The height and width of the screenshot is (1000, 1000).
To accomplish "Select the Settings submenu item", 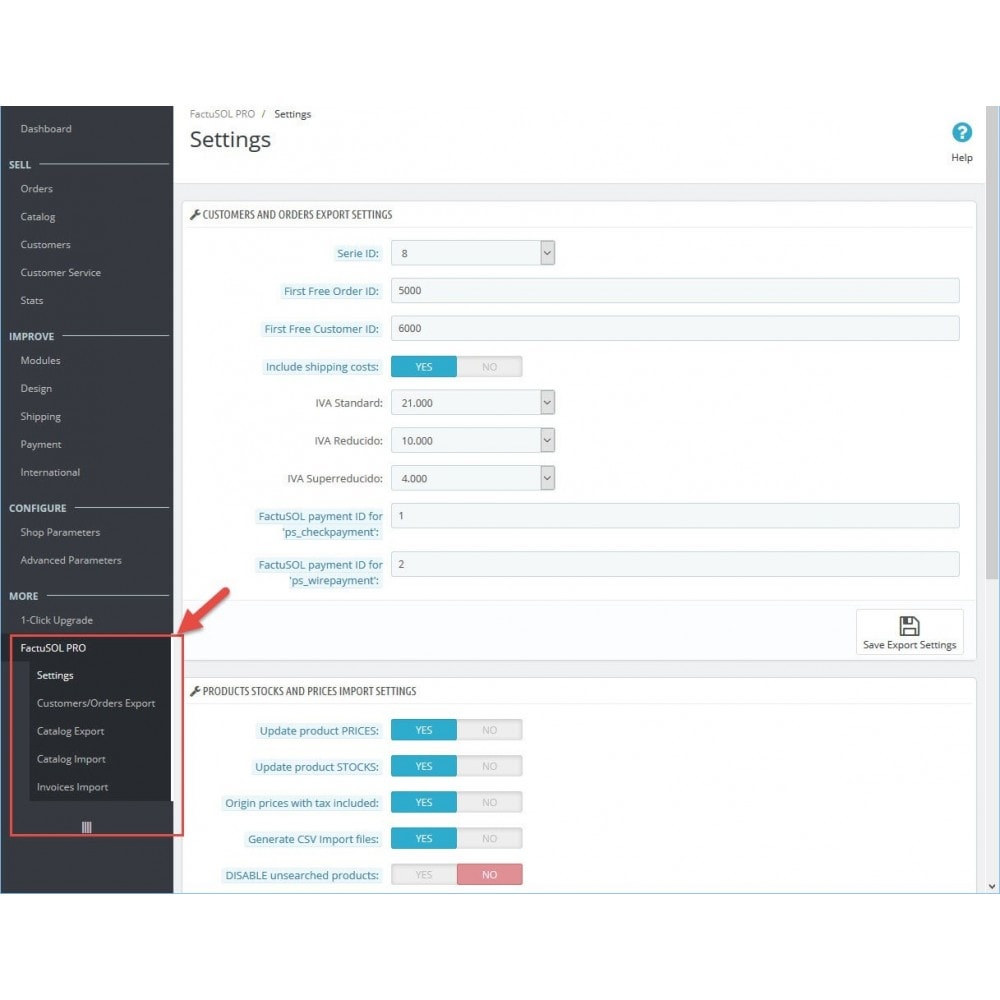I will click(x=55, y=675).
